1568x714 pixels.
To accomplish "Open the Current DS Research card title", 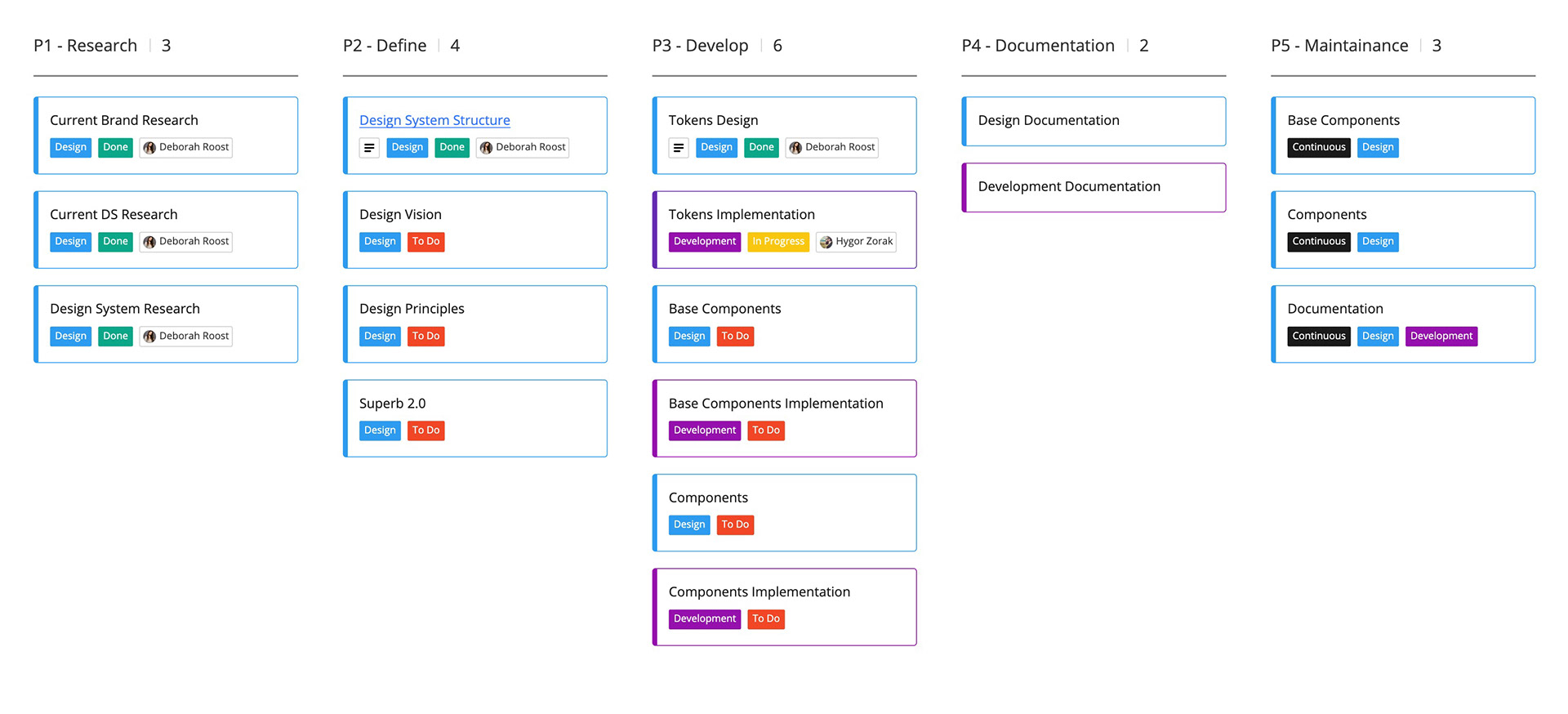I will pos(114,214).
